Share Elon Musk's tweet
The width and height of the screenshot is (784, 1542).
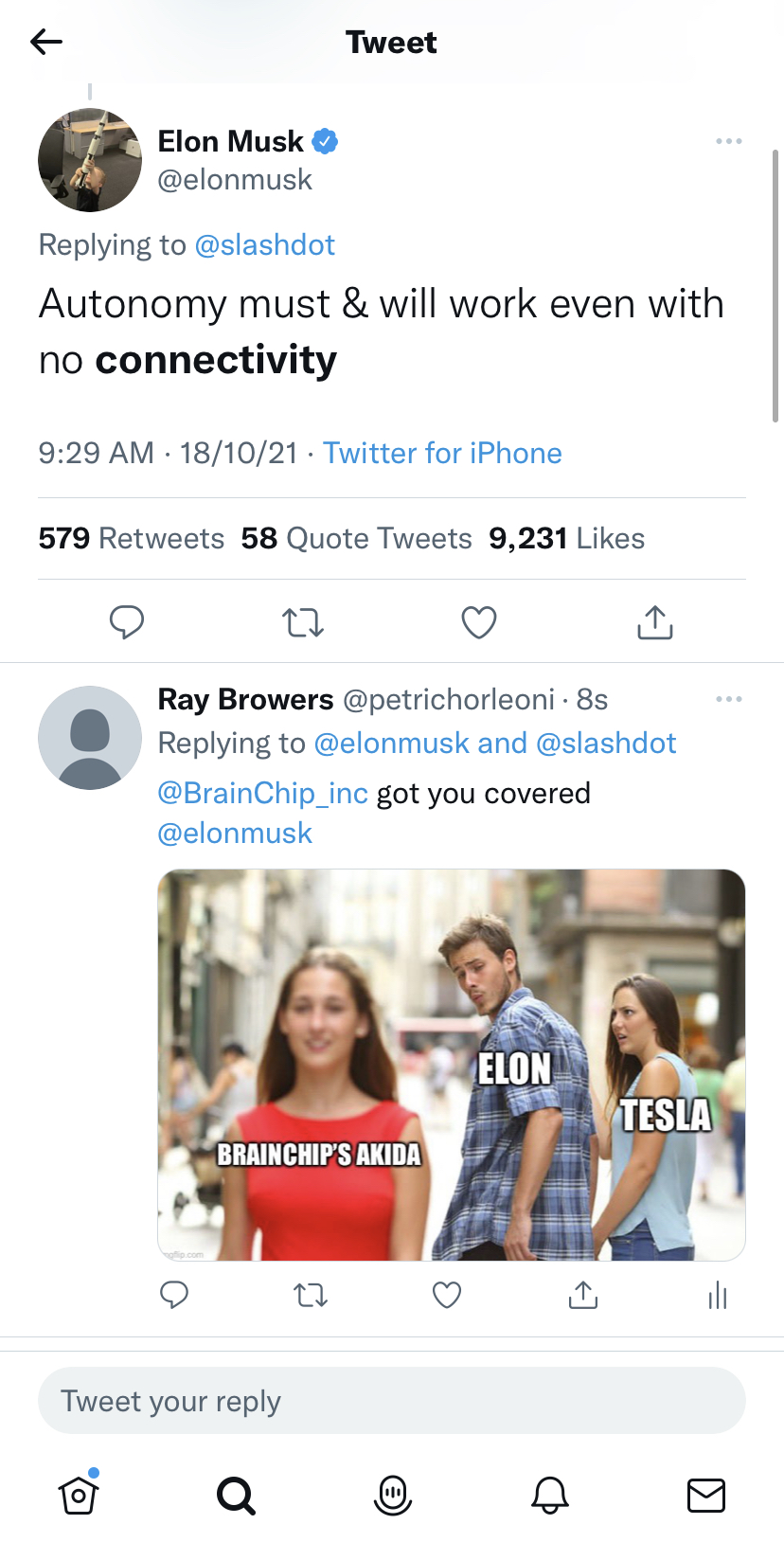(654, 622)
